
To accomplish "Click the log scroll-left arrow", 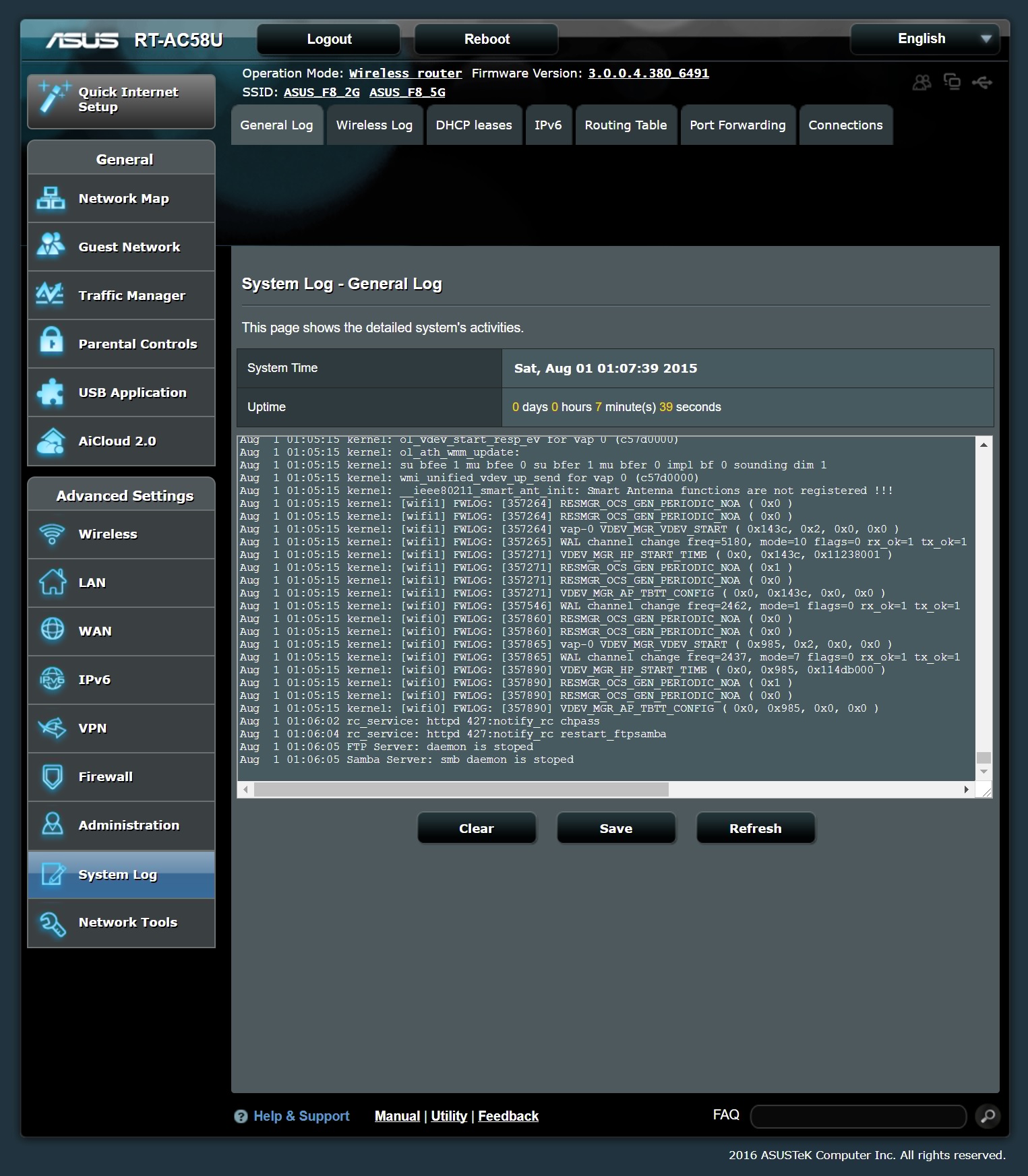I will tap(245, 789).
